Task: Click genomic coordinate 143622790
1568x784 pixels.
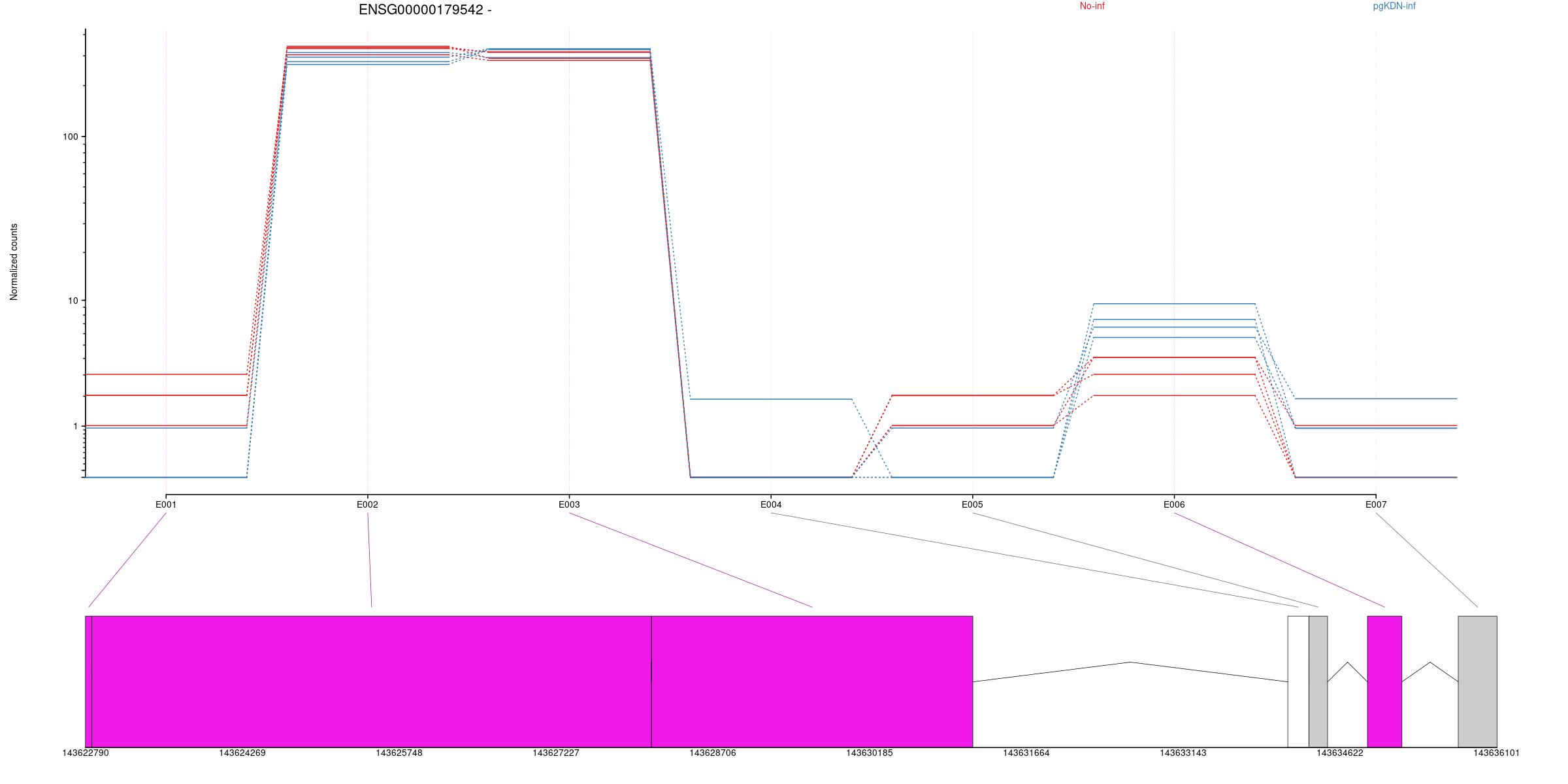Action: coord(86,753)
